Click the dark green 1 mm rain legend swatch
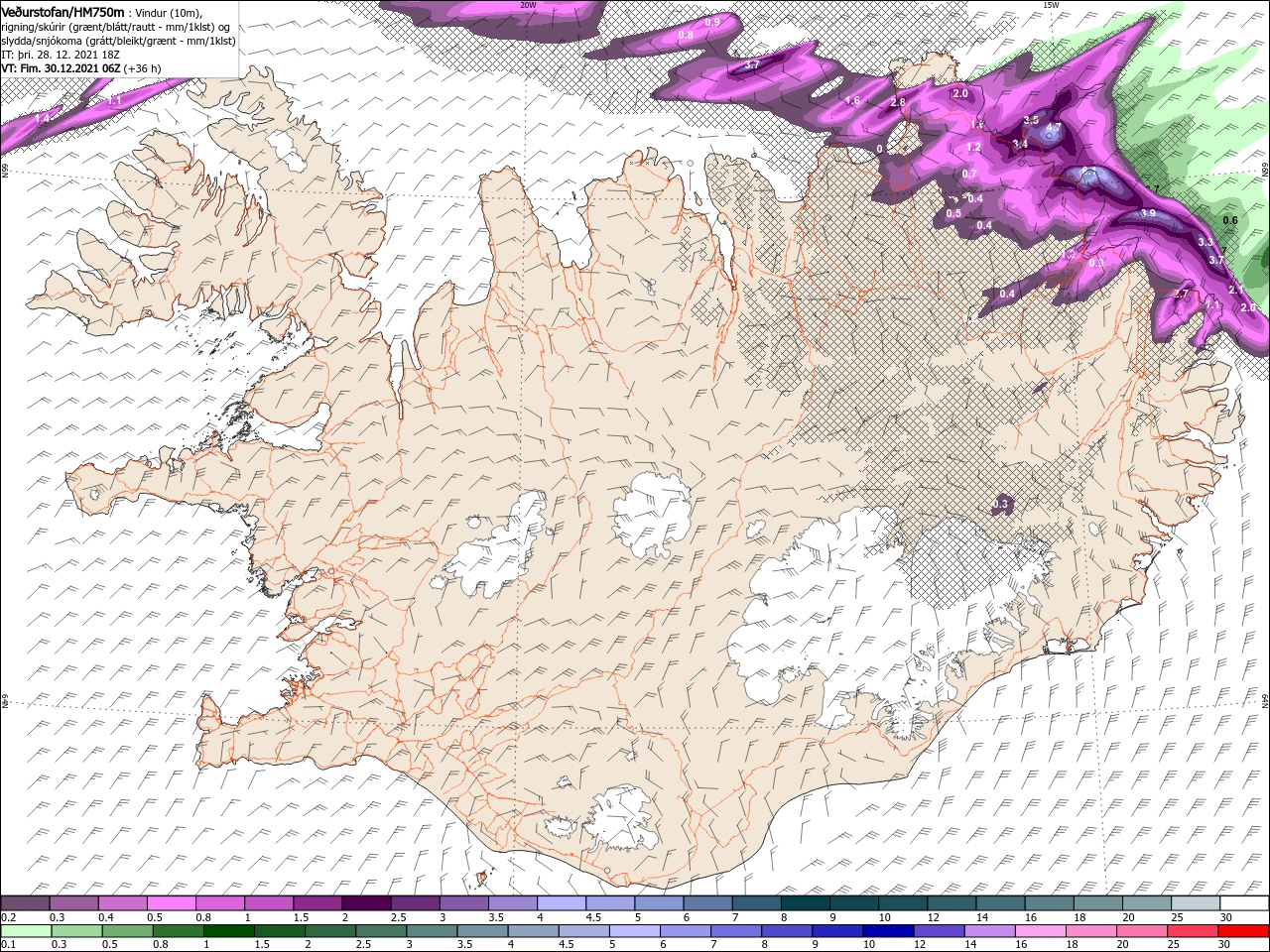Viewport: 1270px width, 952px height. point(228,931)
